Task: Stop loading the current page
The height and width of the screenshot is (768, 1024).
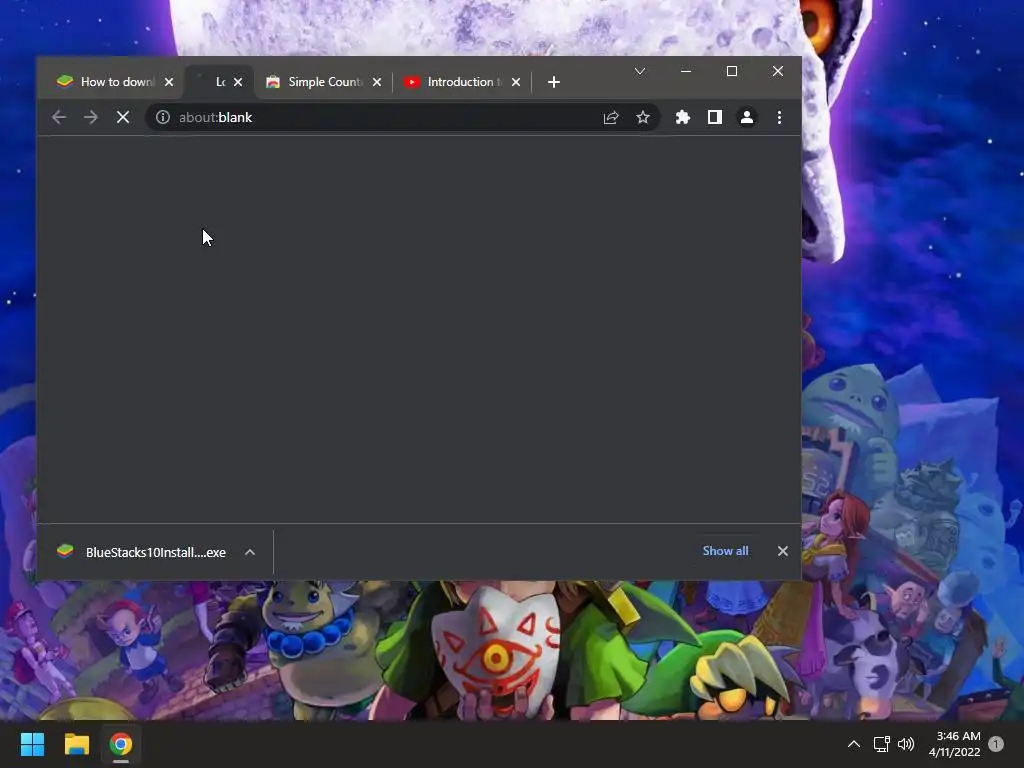Action: [123, 118]
